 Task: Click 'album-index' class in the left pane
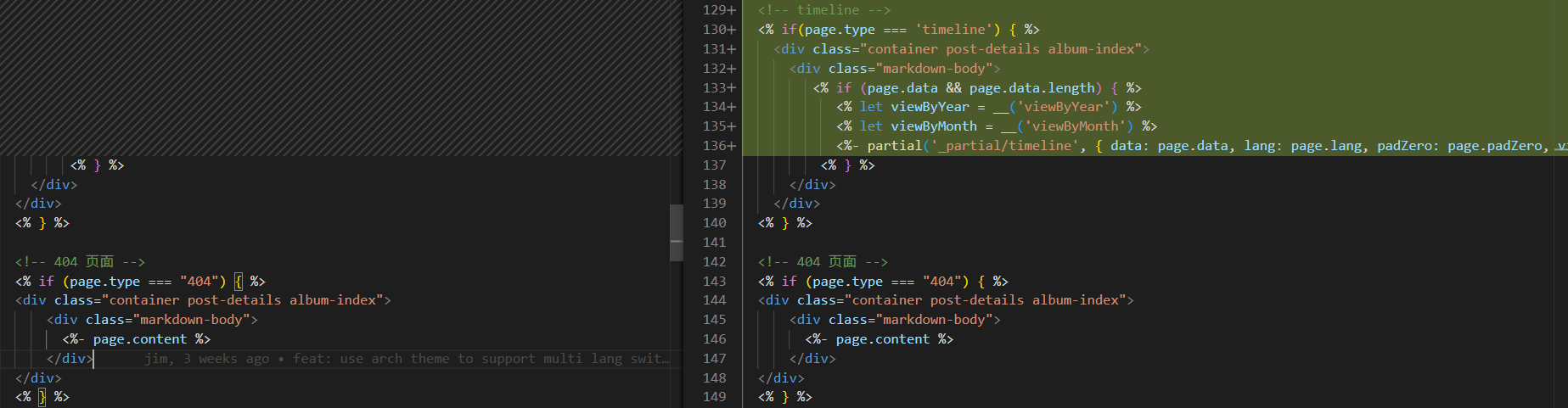(x=333, y=300)
